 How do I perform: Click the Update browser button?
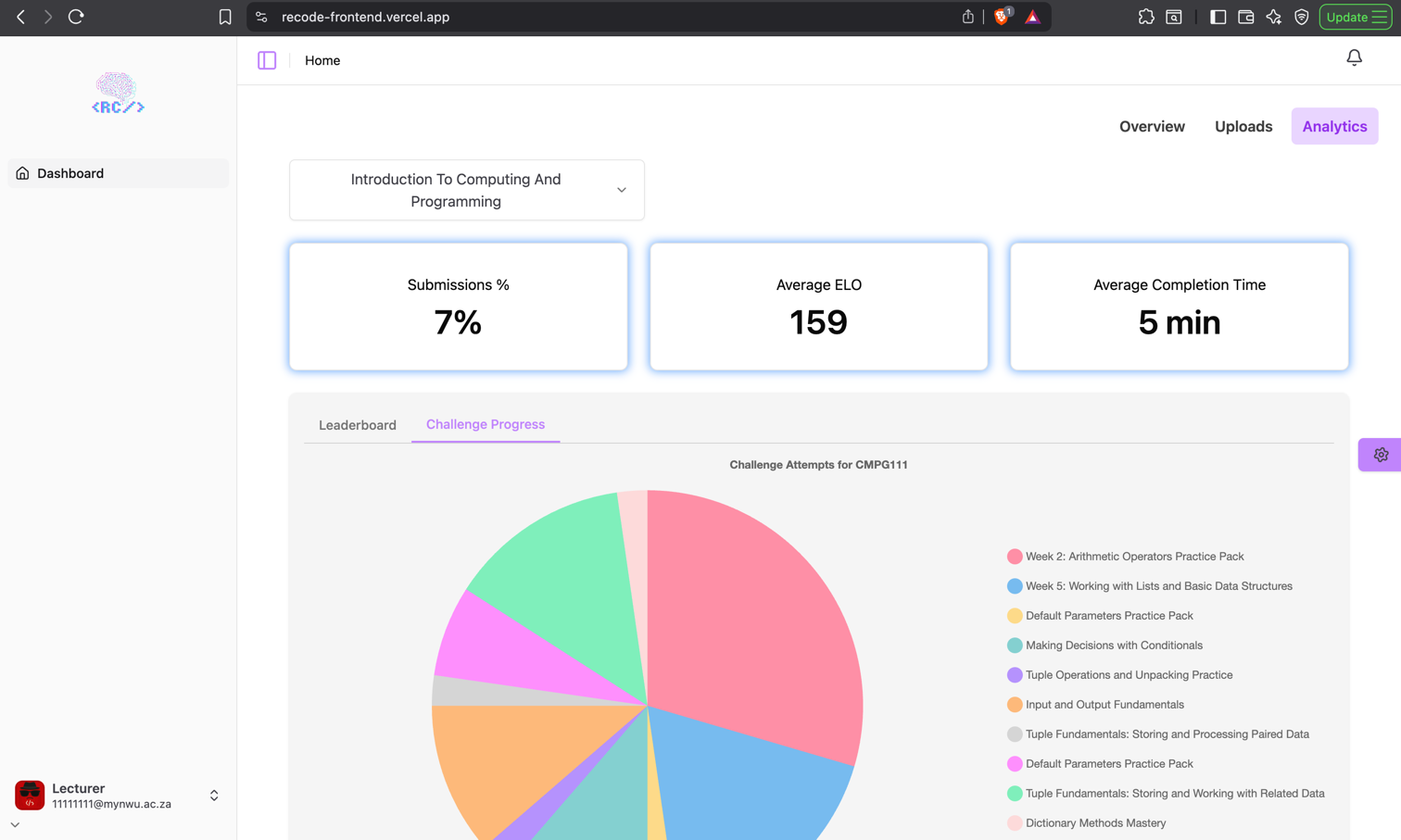(x=1356, y=17)
